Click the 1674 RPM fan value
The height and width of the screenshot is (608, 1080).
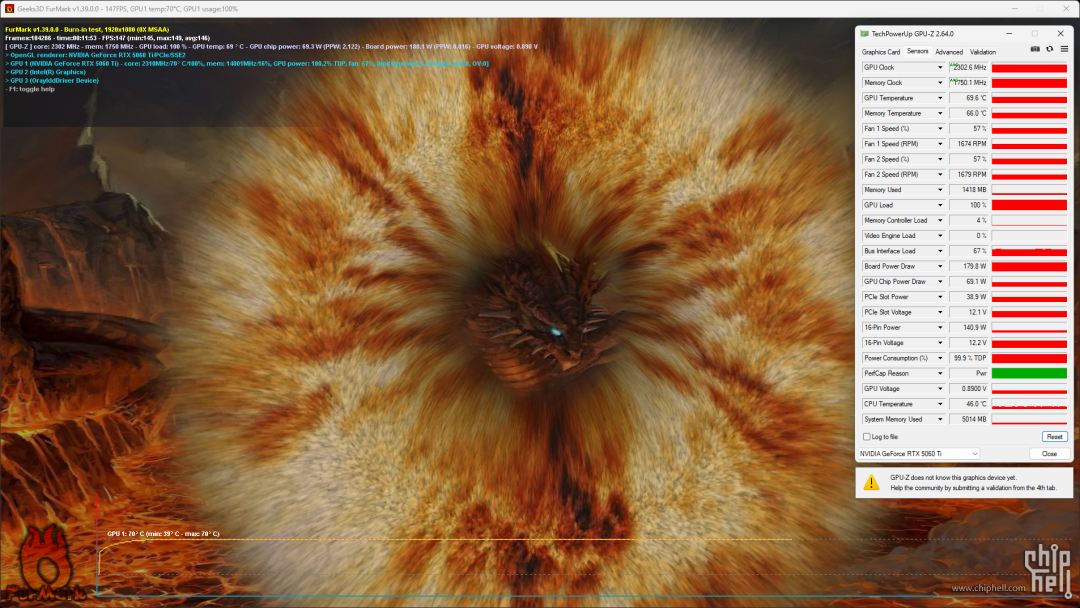pyautogui.click(x=968, y=144)
